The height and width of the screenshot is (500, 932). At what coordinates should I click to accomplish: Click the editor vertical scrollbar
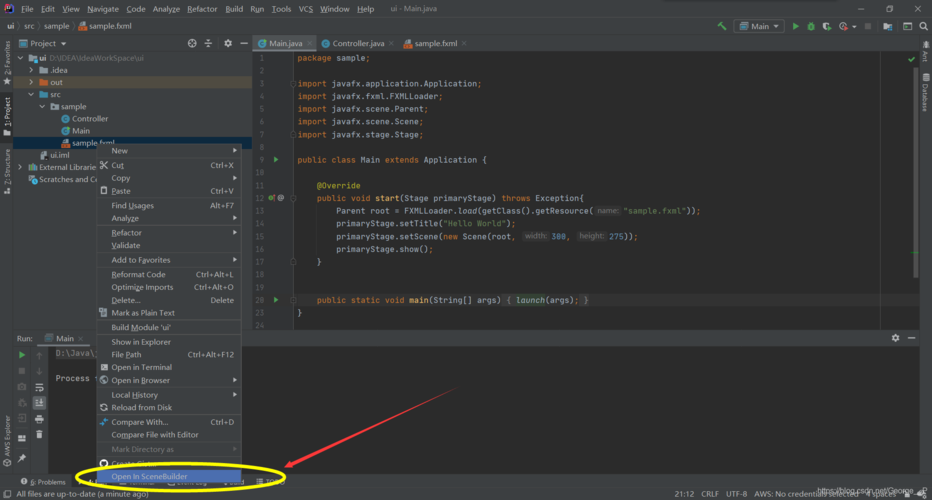coord(916,172)
